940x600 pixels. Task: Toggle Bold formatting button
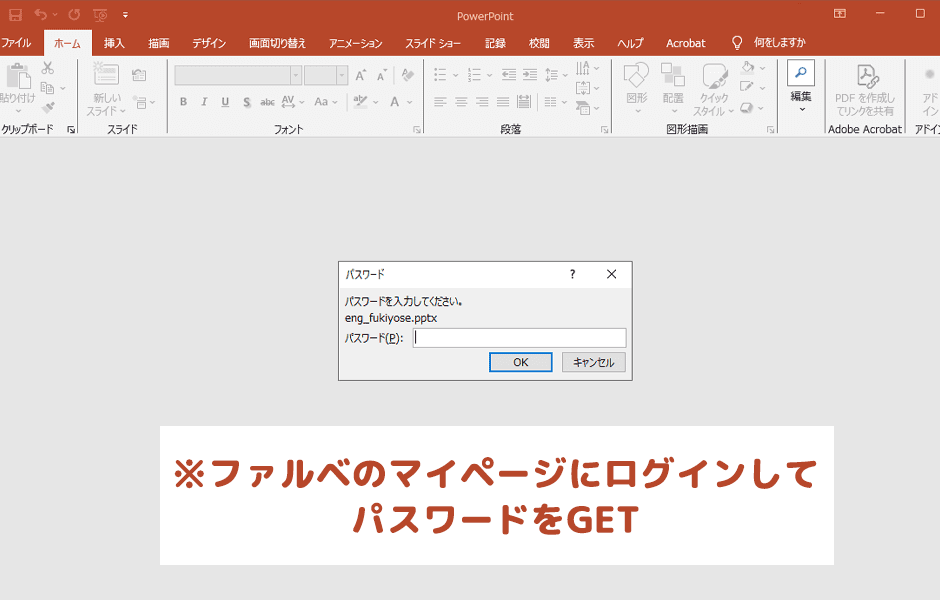click(x=183, y=102)
